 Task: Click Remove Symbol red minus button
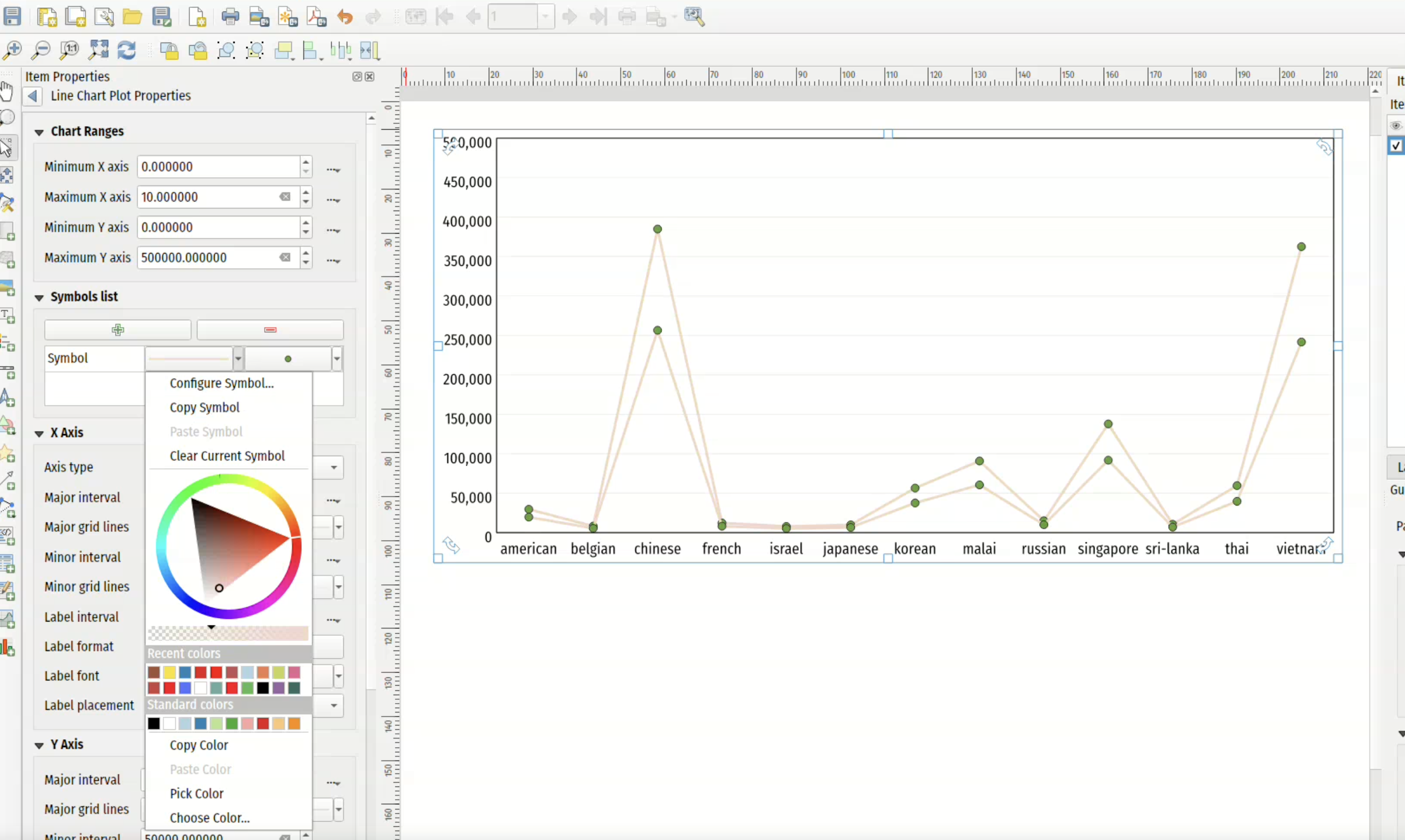270,329
